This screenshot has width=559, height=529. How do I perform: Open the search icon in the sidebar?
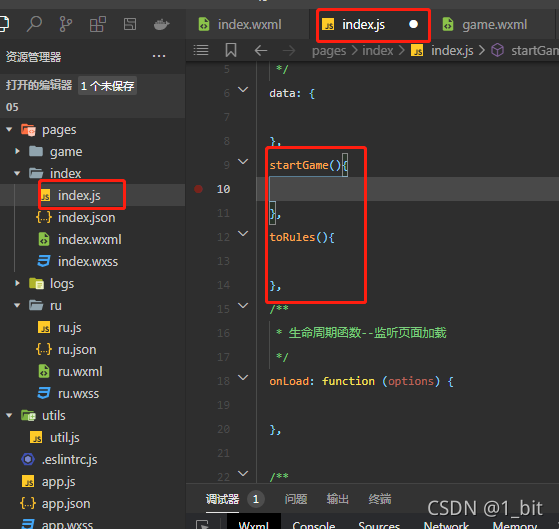(34, 24)
